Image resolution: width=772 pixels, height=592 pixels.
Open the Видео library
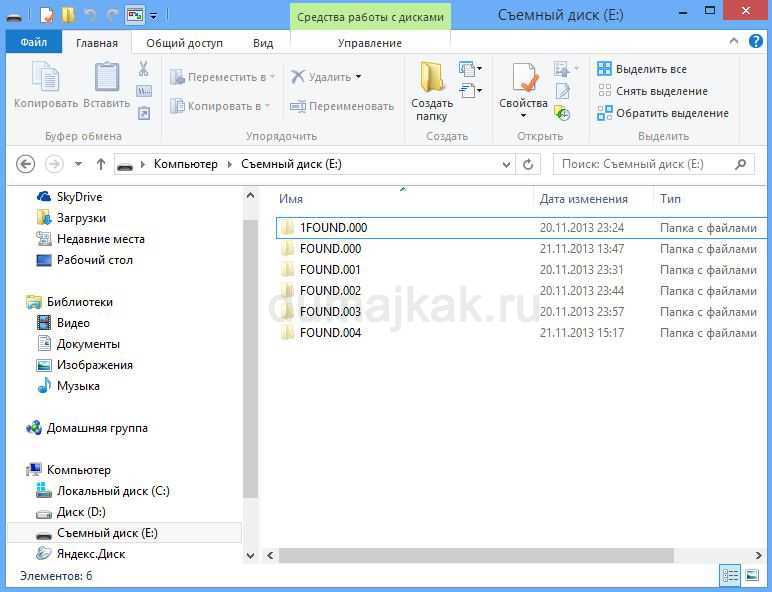(x=64, y=323)
